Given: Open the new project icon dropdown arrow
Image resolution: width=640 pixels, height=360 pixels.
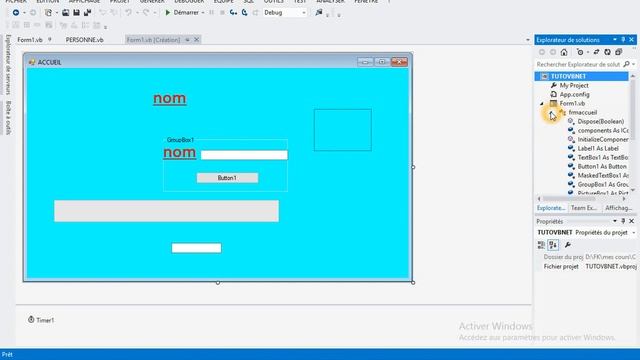Looking at the screenshot, I should (57, 13).
